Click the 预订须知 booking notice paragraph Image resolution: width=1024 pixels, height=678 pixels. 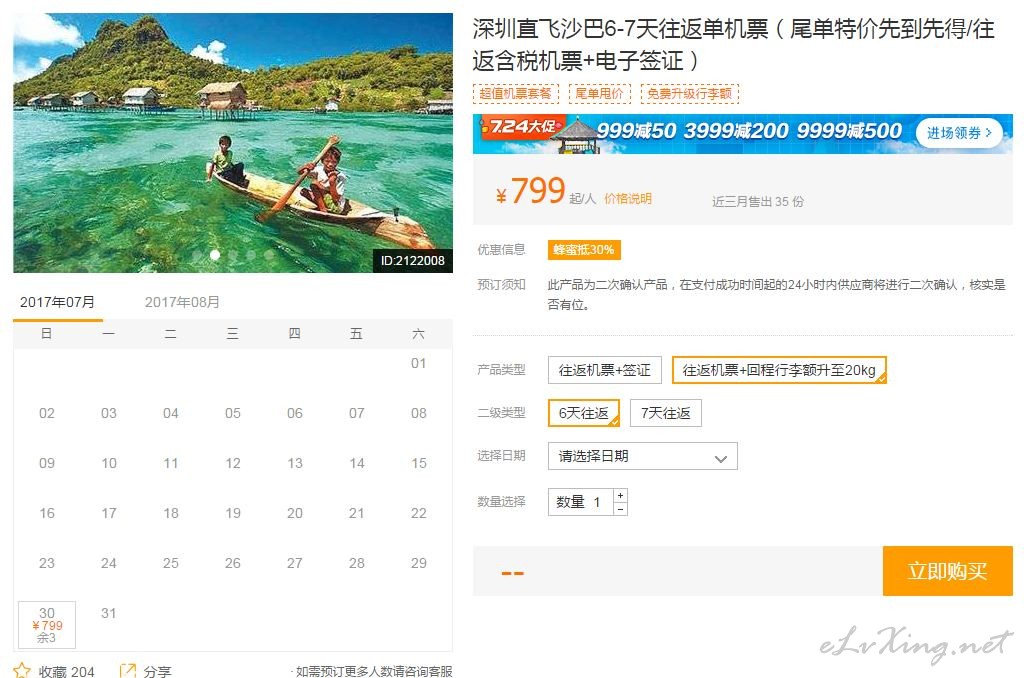(x=776, y=294)
